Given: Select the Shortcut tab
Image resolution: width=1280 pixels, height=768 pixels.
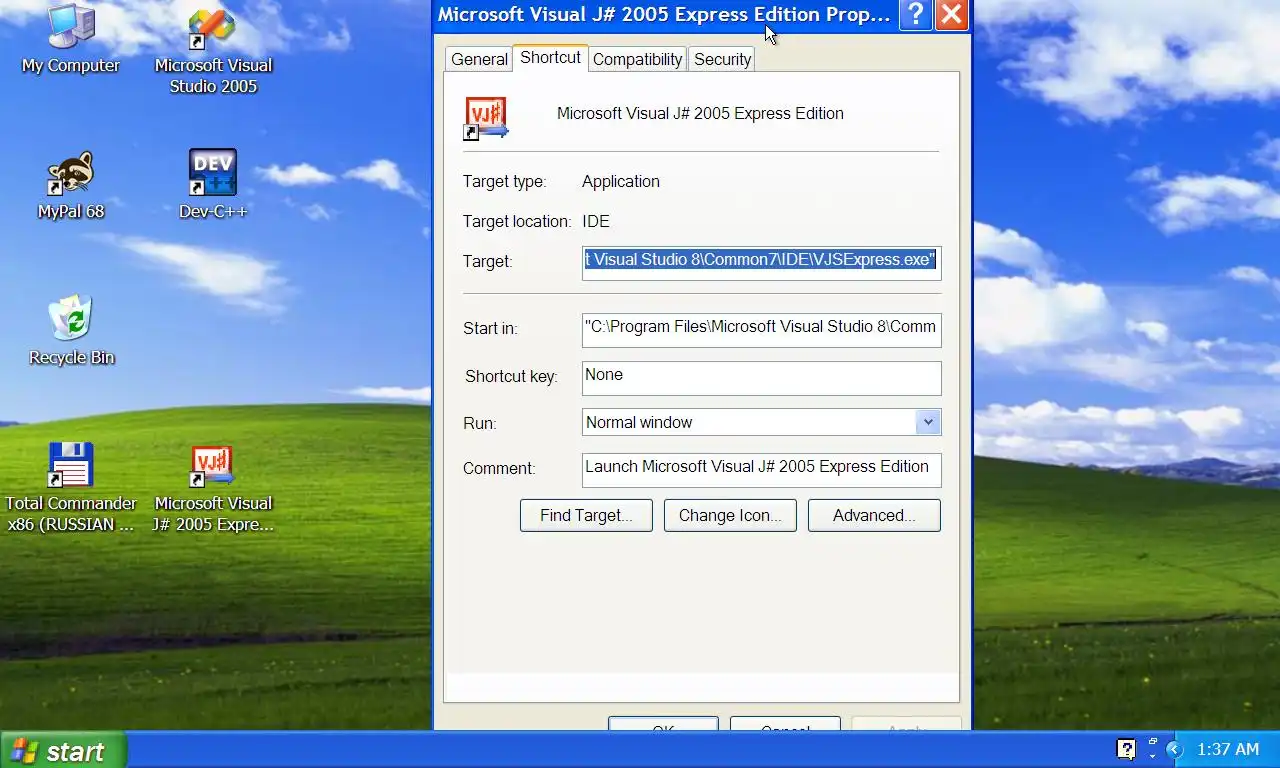Looking at the screenshot, I should pos(550,57).
